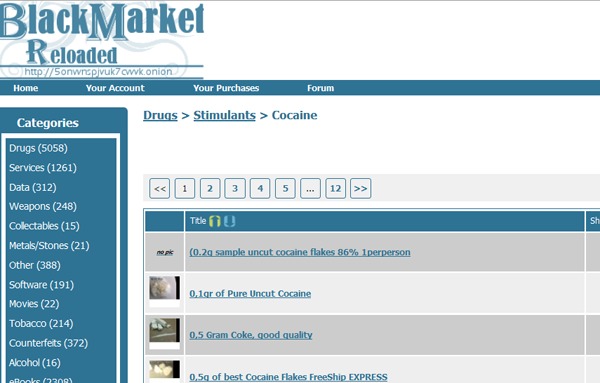Jump to page 4 in the pagination
Image resolution: width=600 pixels, height=383 pixels.
pyautogui.click(x=260, y=188)
